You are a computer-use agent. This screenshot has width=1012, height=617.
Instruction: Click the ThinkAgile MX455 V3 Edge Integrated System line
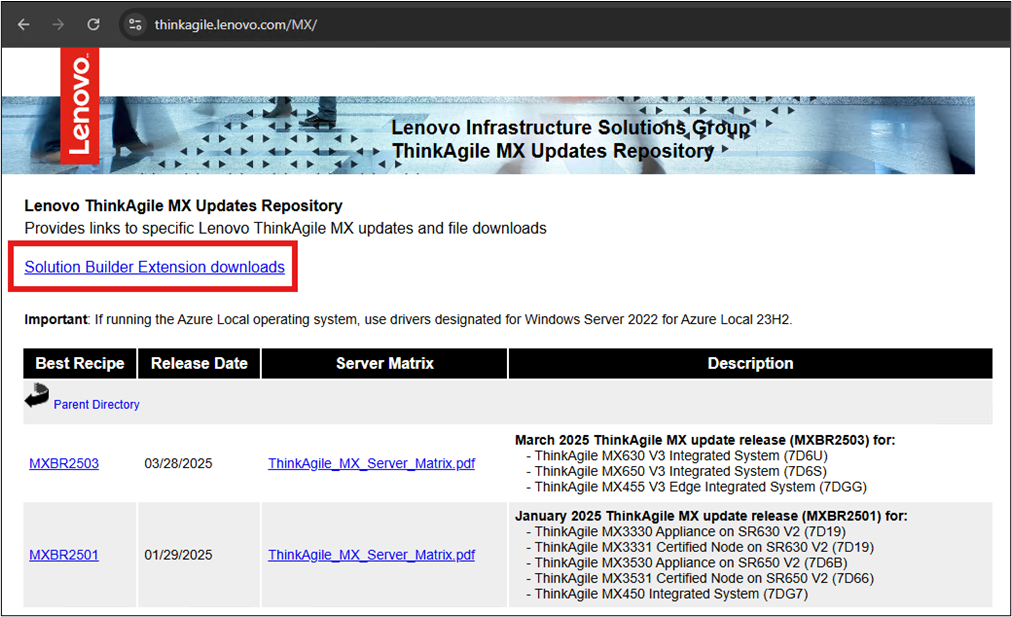[696, 487]
